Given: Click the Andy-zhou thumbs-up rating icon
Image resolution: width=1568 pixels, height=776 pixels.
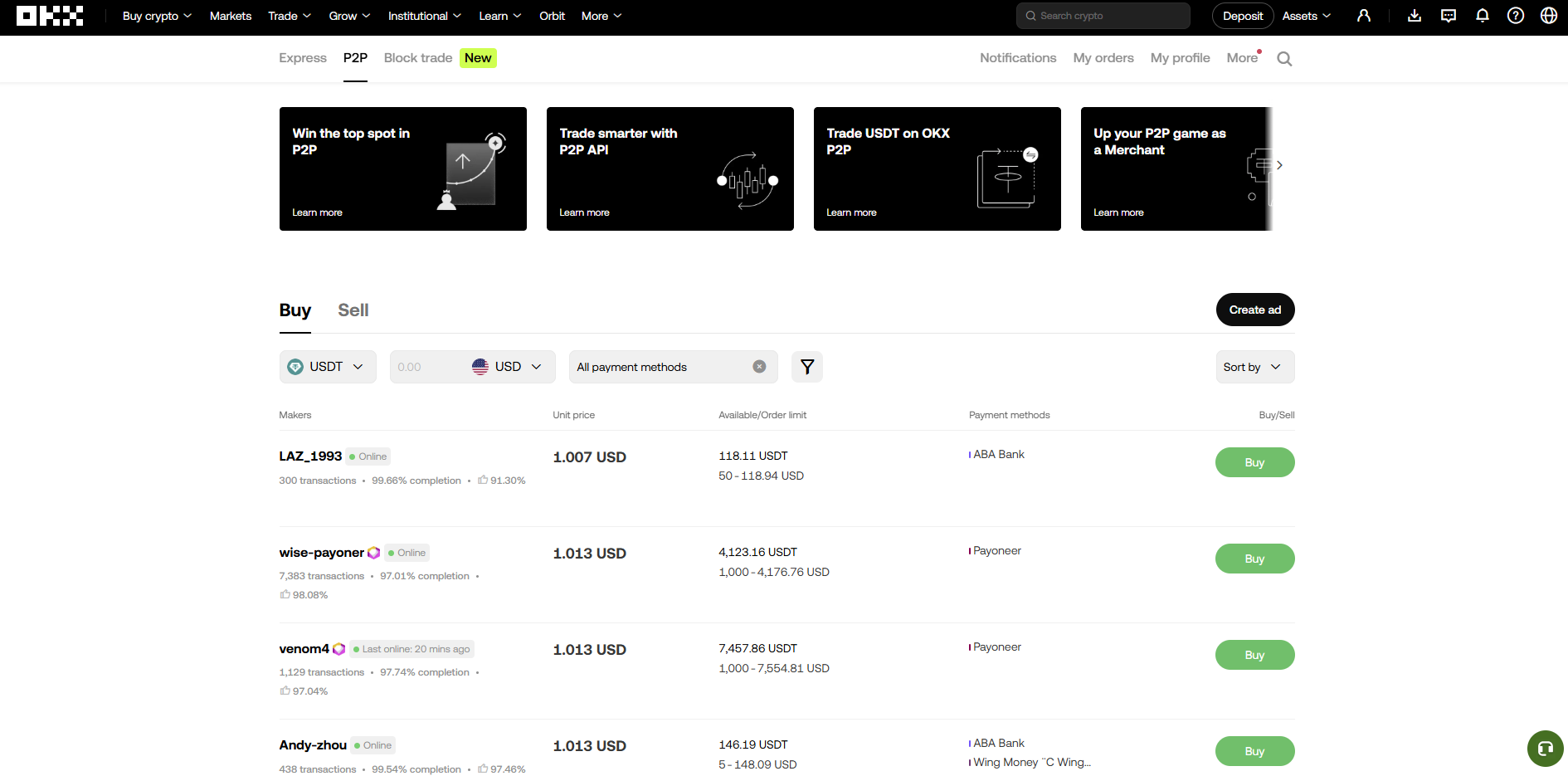Looking at the screenshot, I should point(483,769).
